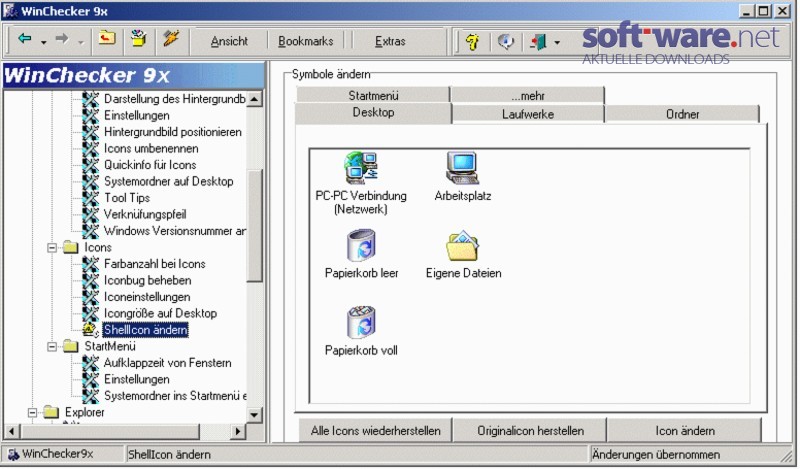The image size is (800, 469).
Task: Select Hintergrundbild positionieren tree item
Action: point(172,132)
